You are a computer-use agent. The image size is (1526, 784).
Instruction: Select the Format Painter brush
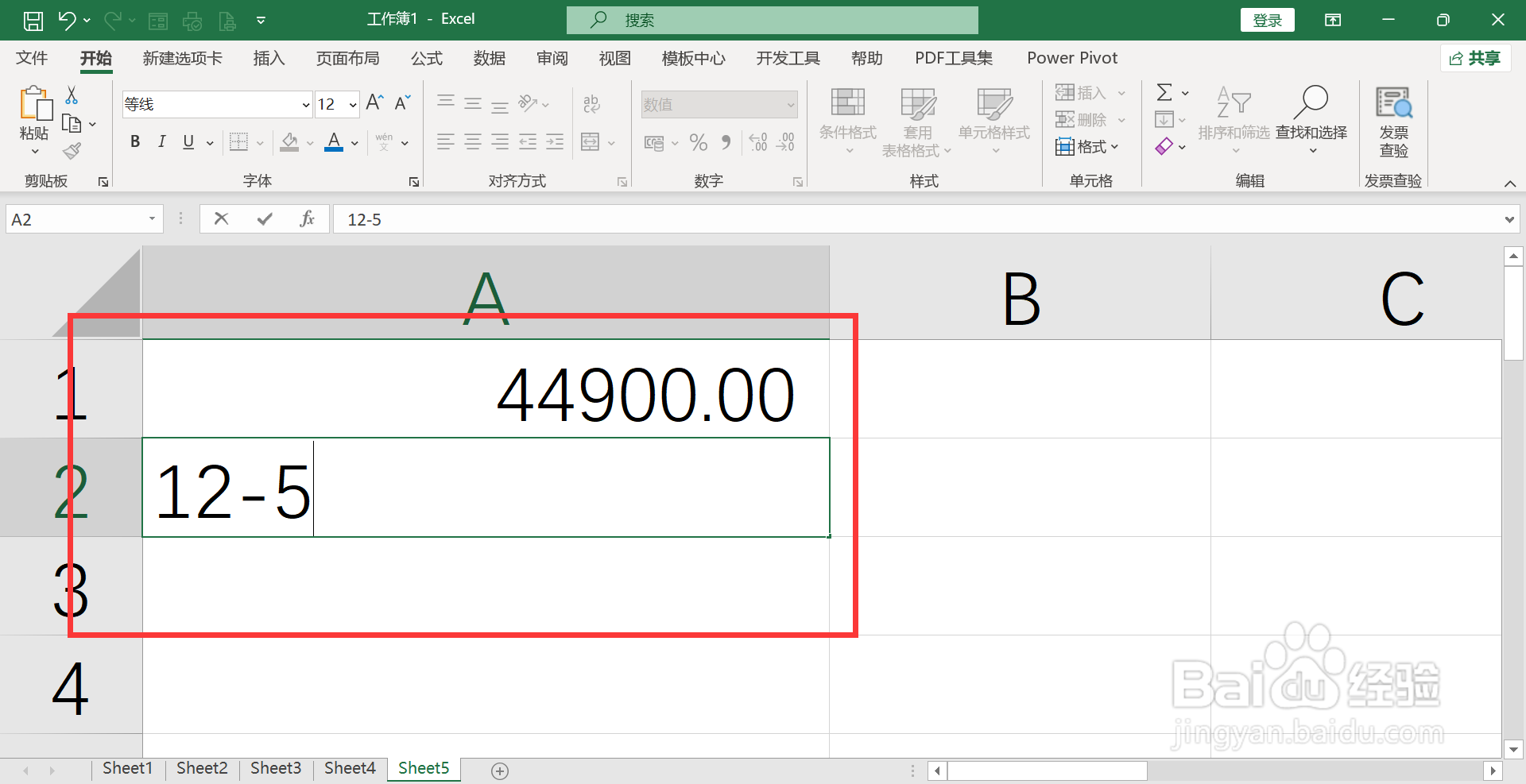[x=72, y=150]
